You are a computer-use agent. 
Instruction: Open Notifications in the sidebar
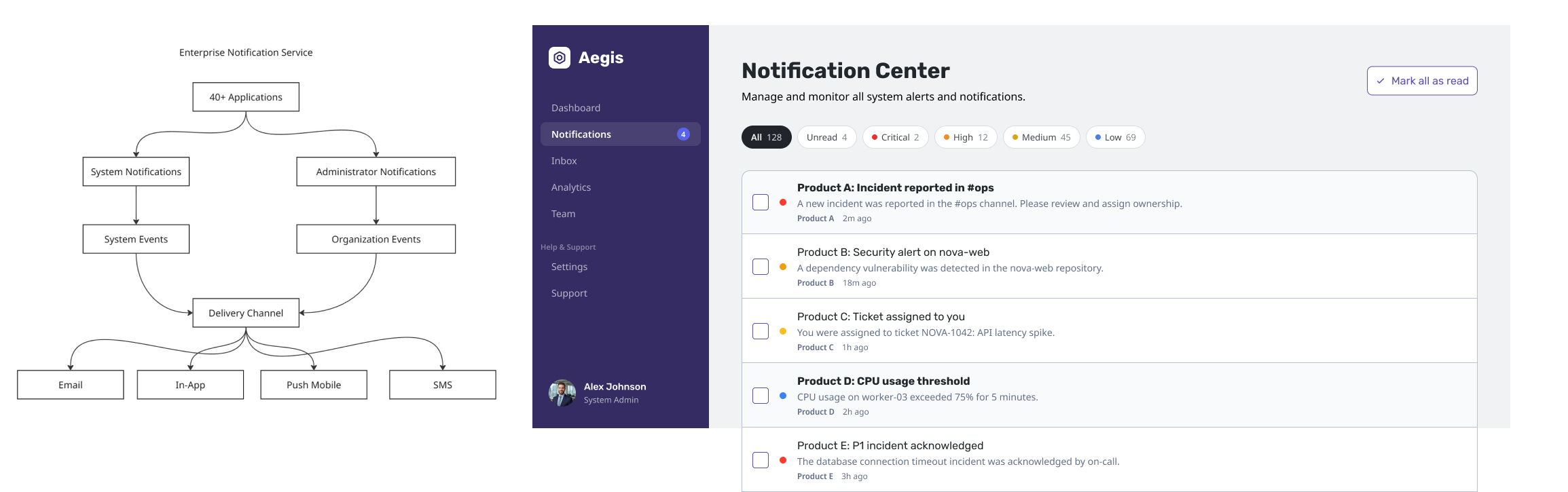point(620,134)
